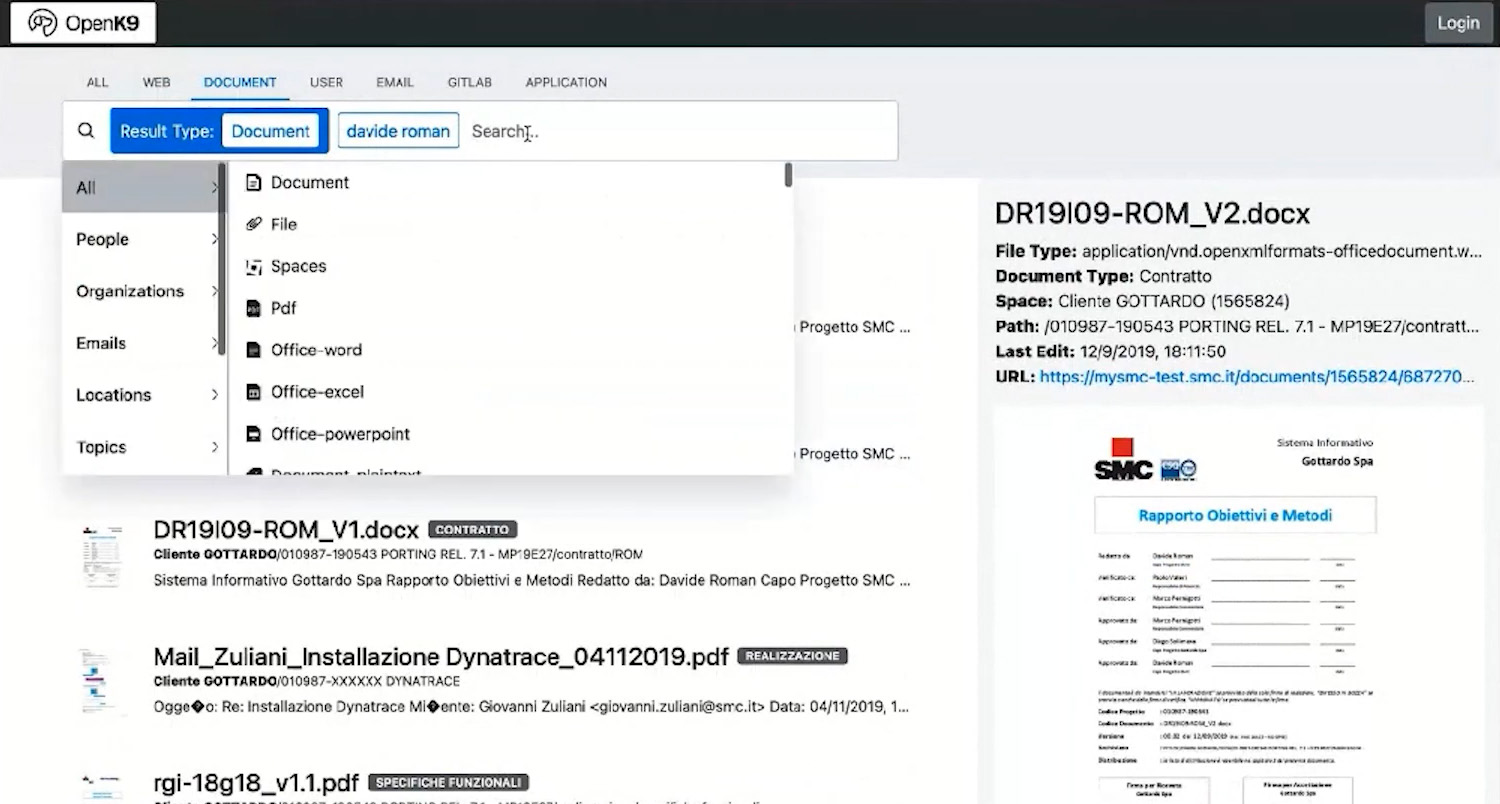Focus the Search text field
Screen dimensions: 1500x804
pos(680,131)
